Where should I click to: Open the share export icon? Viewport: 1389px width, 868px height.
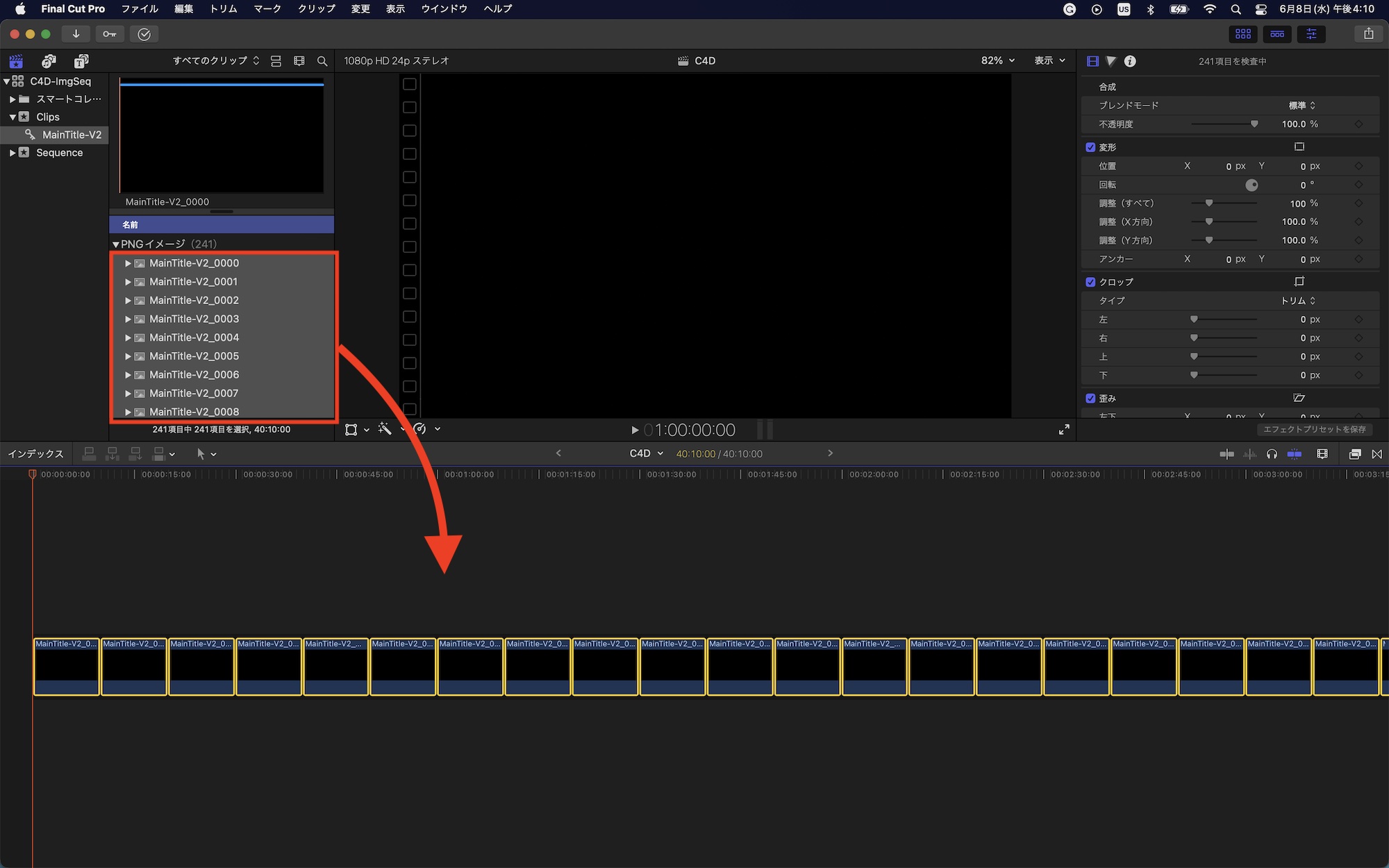point(1368,34)
